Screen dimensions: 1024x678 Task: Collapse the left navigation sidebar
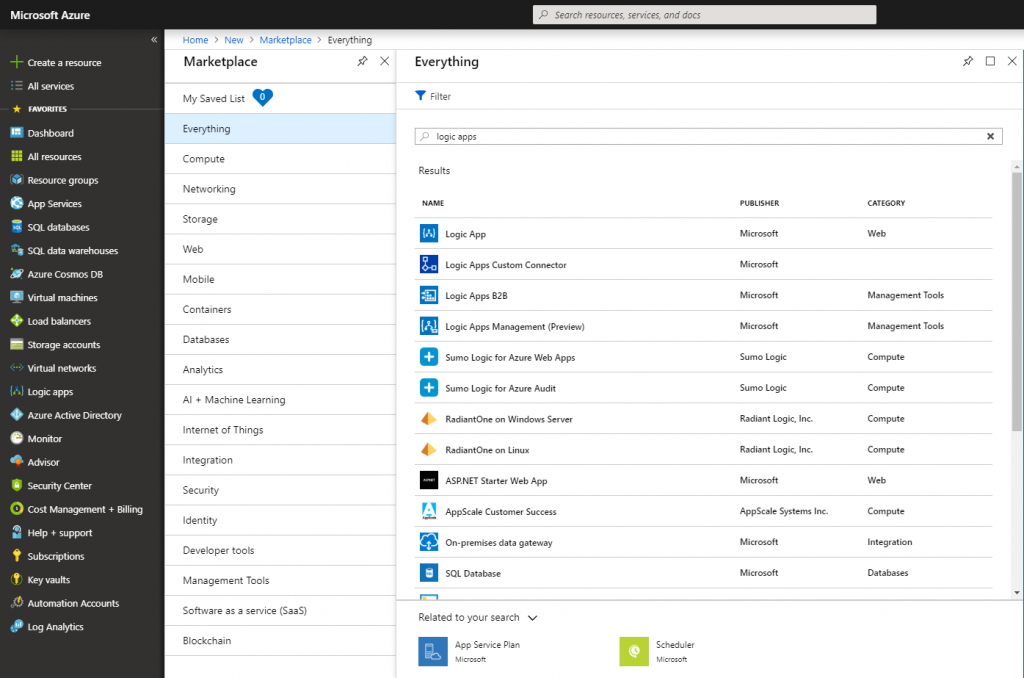pyautogui.click(x=154, y=39)
